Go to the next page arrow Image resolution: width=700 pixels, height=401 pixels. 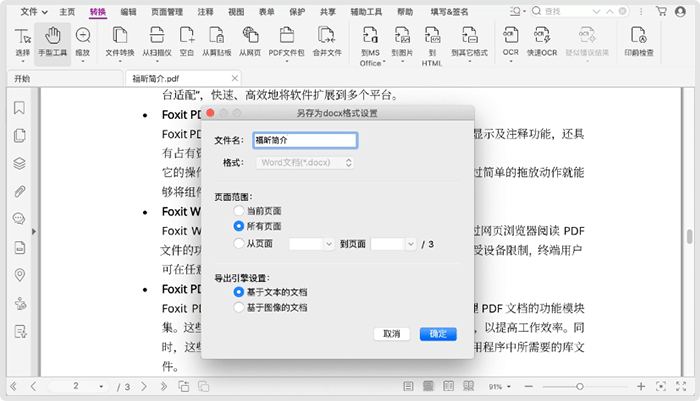pos(144,386)
